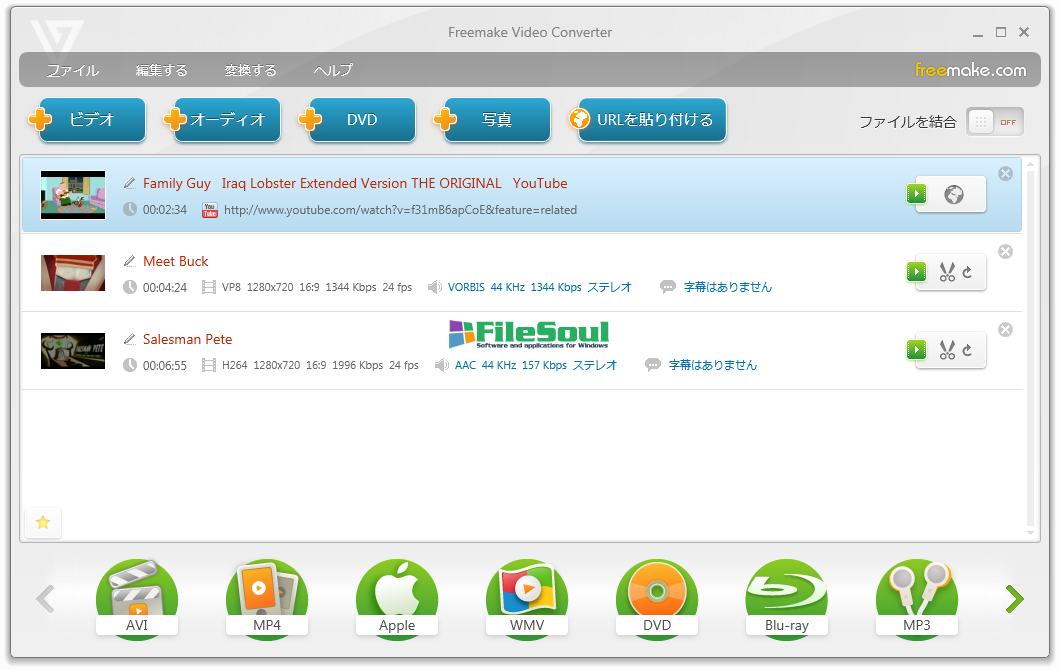This screenshot has height=670, width=1060.
Task: Play the Family Guy video preview
Action: point(917,194)
